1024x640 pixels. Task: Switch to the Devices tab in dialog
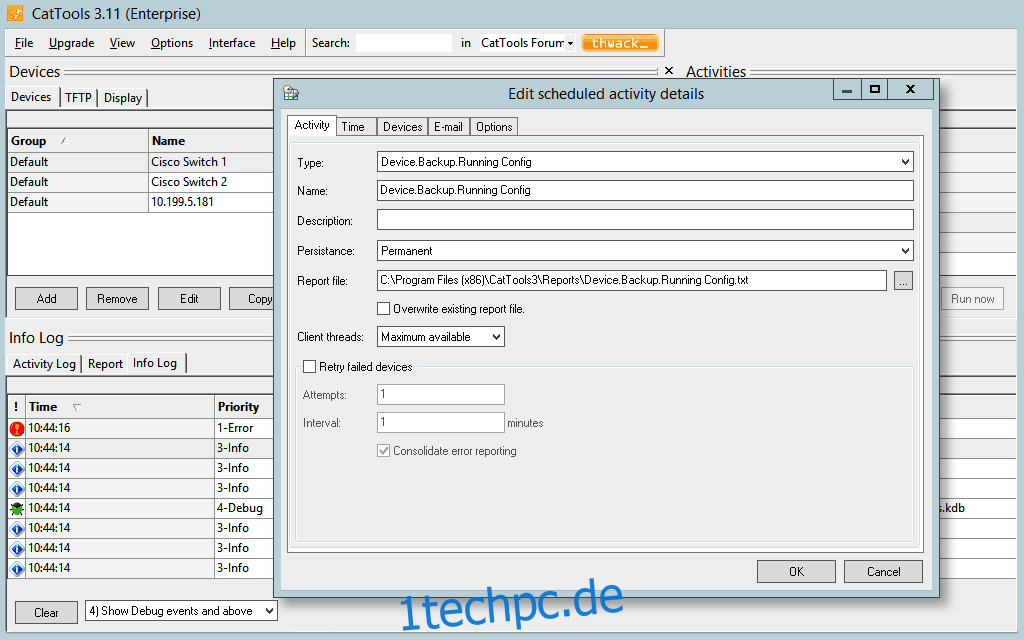(x=402, y=127)
